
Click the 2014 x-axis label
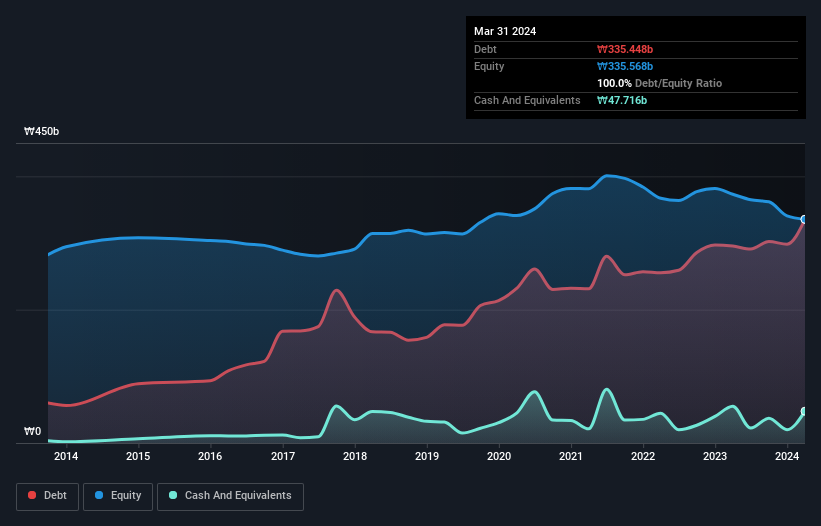(x=66, y=456)
